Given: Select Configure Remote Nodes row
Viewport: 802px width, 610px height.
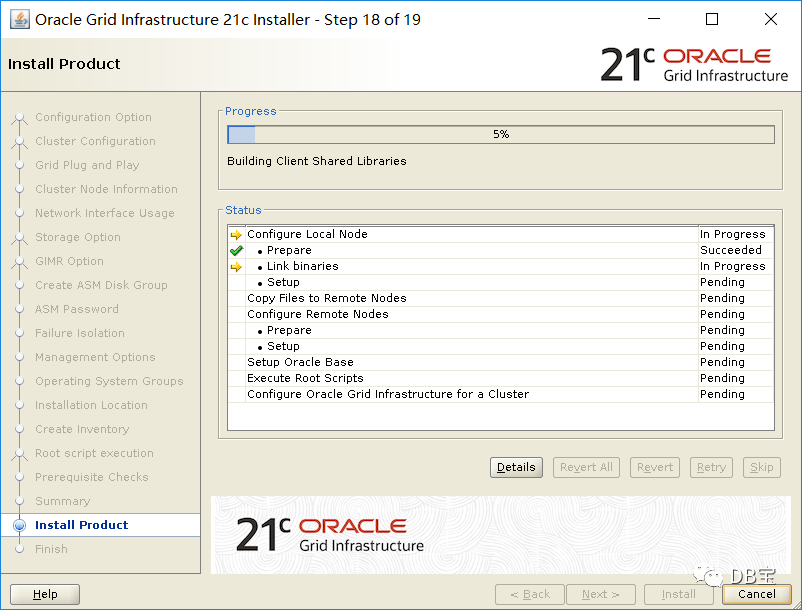Looking at the screenshot, I should tap(501, 314).
